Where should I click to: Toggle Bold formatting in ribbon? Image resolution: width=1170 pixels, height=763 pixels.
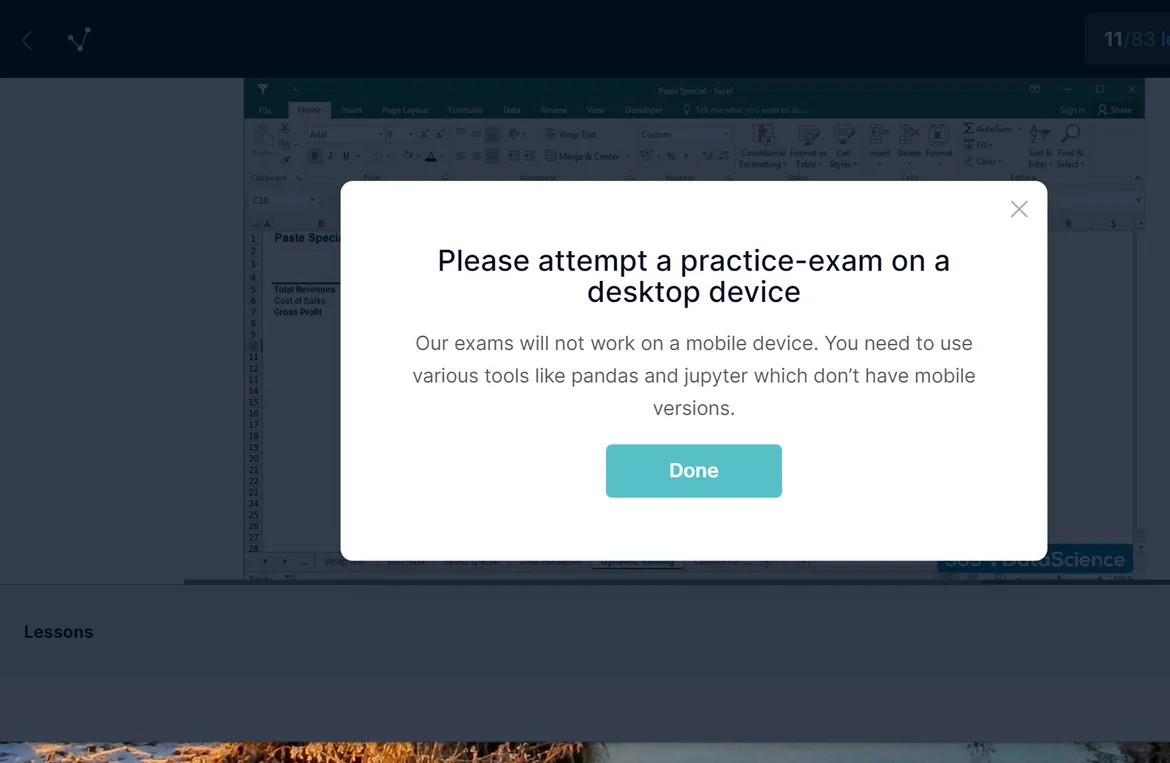click(x=315, y=156)
